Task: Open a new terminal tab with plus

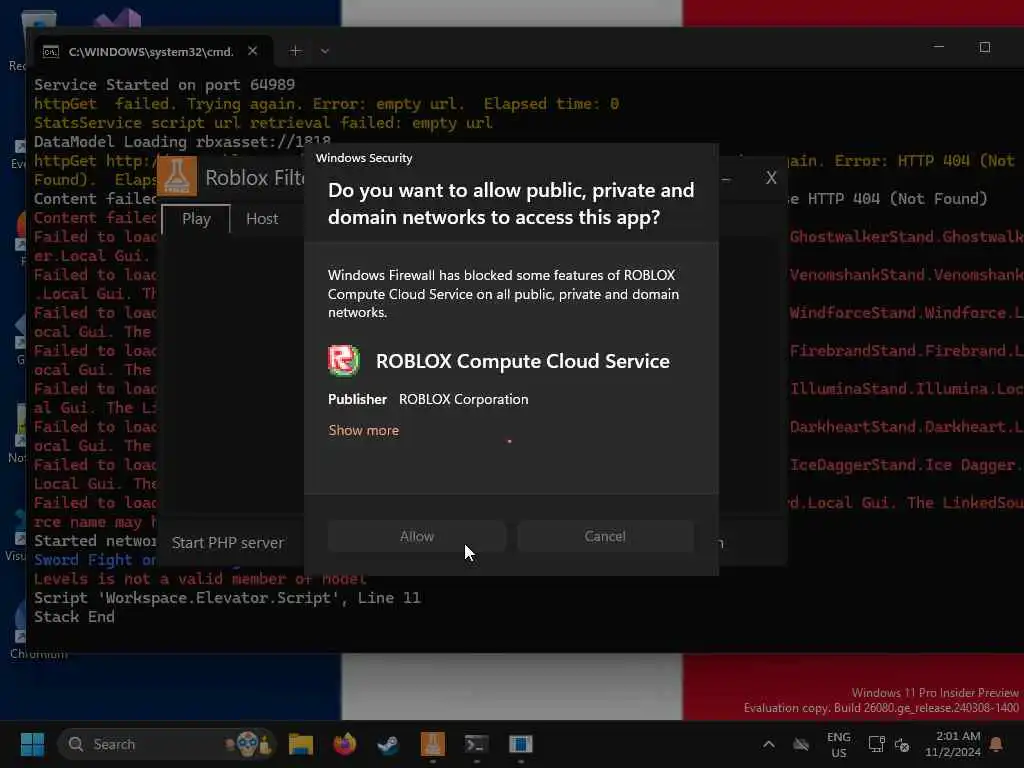Action: 295,51
